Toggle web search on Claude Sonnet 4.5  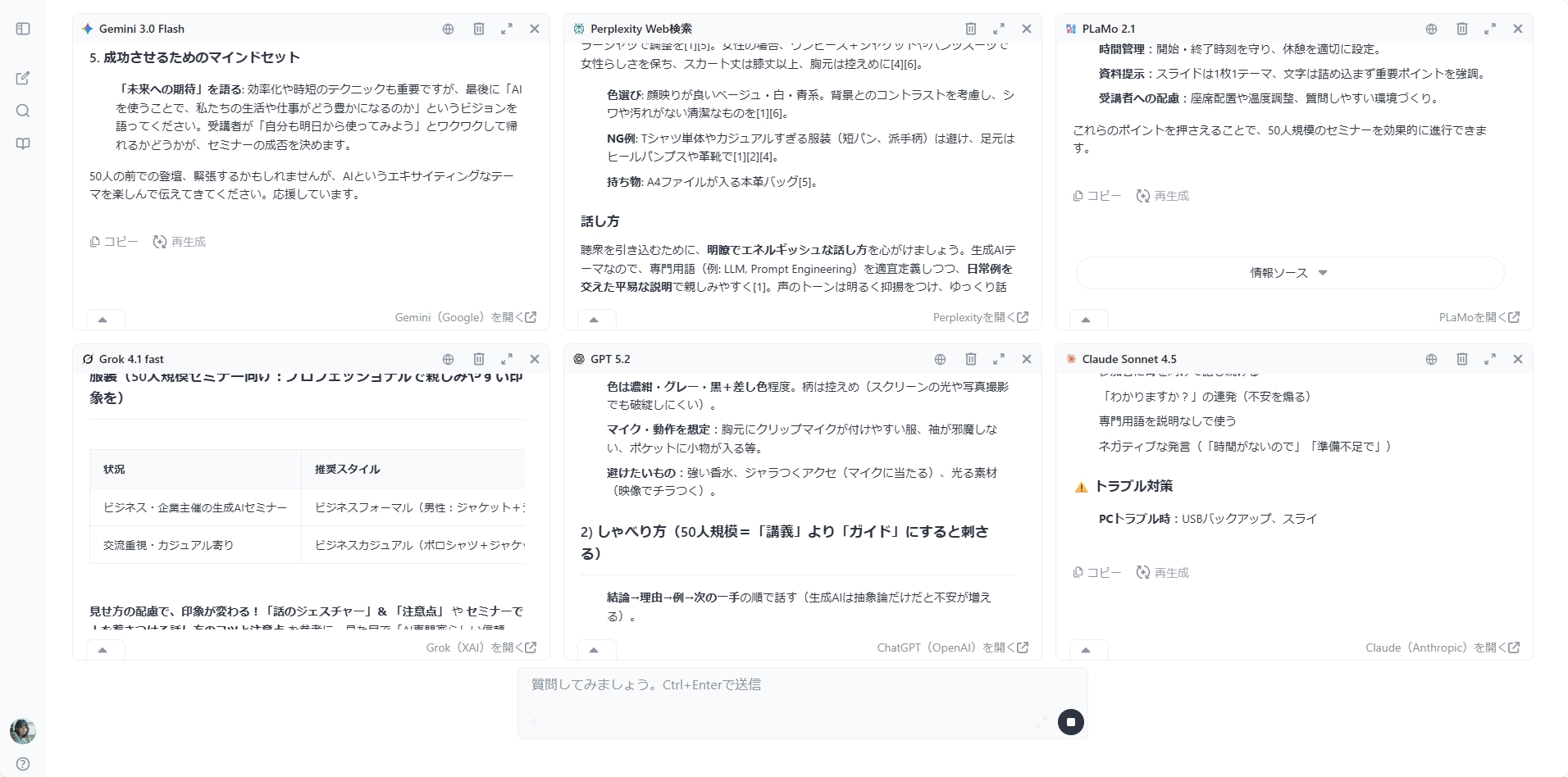(x=1431, y=359)
